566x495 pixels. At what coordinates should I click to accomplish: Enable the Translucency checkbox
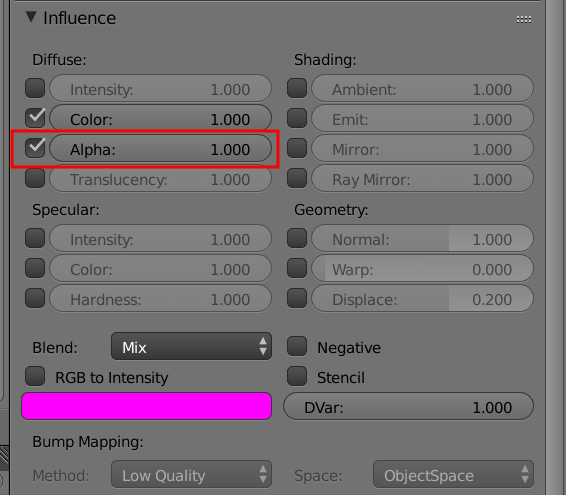click(35, 178)
